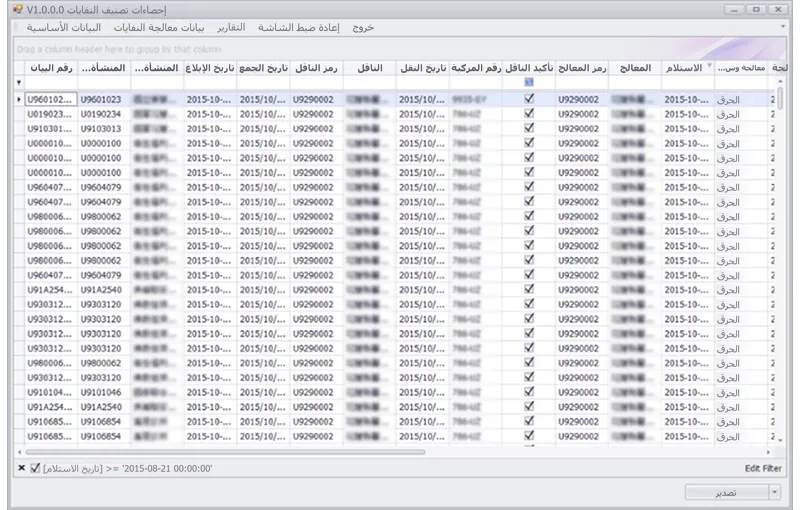Click the grid's vertical scroll down arrow
Screen dimensions: 800x510
[780, 440]
